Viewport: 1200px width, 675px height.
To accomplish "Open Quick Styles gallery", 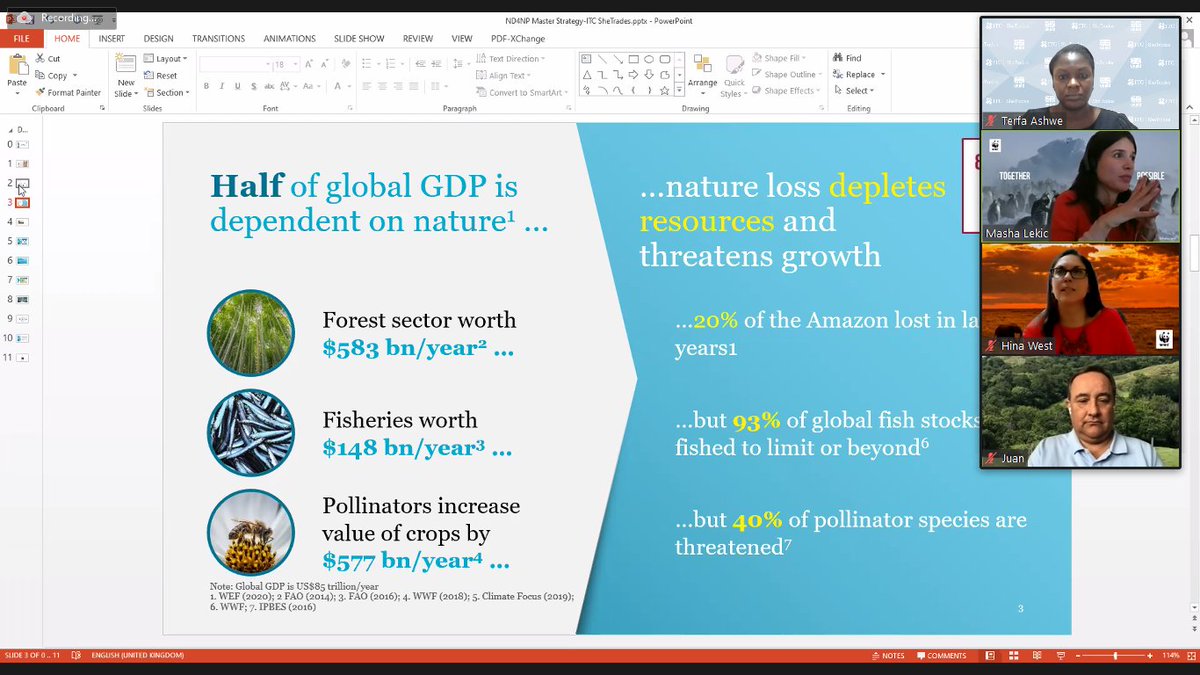I will [735, 75].
